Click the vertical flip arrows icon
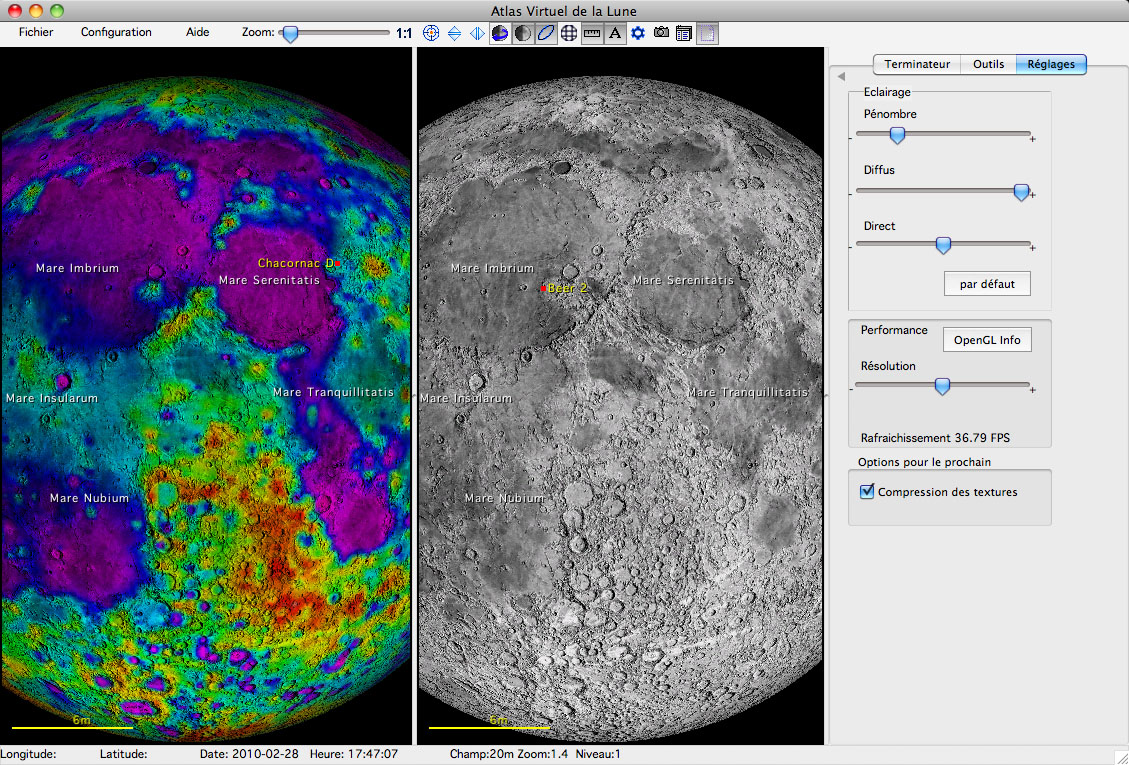The height and width of the screenshot is (765, 1129). click(x=454, y=33)
